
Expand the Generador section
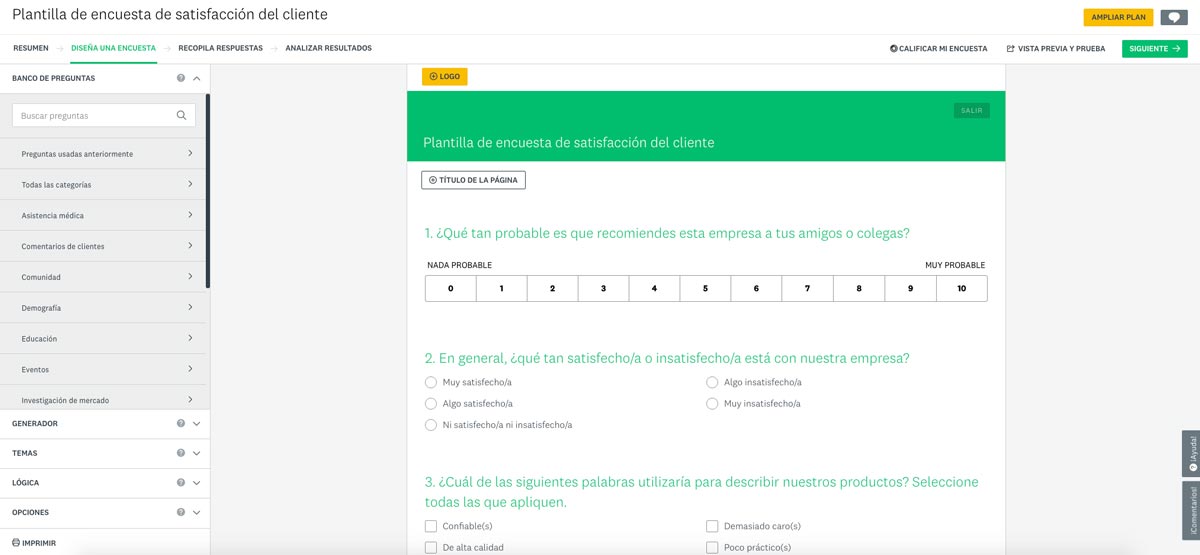tap(197, 424)
